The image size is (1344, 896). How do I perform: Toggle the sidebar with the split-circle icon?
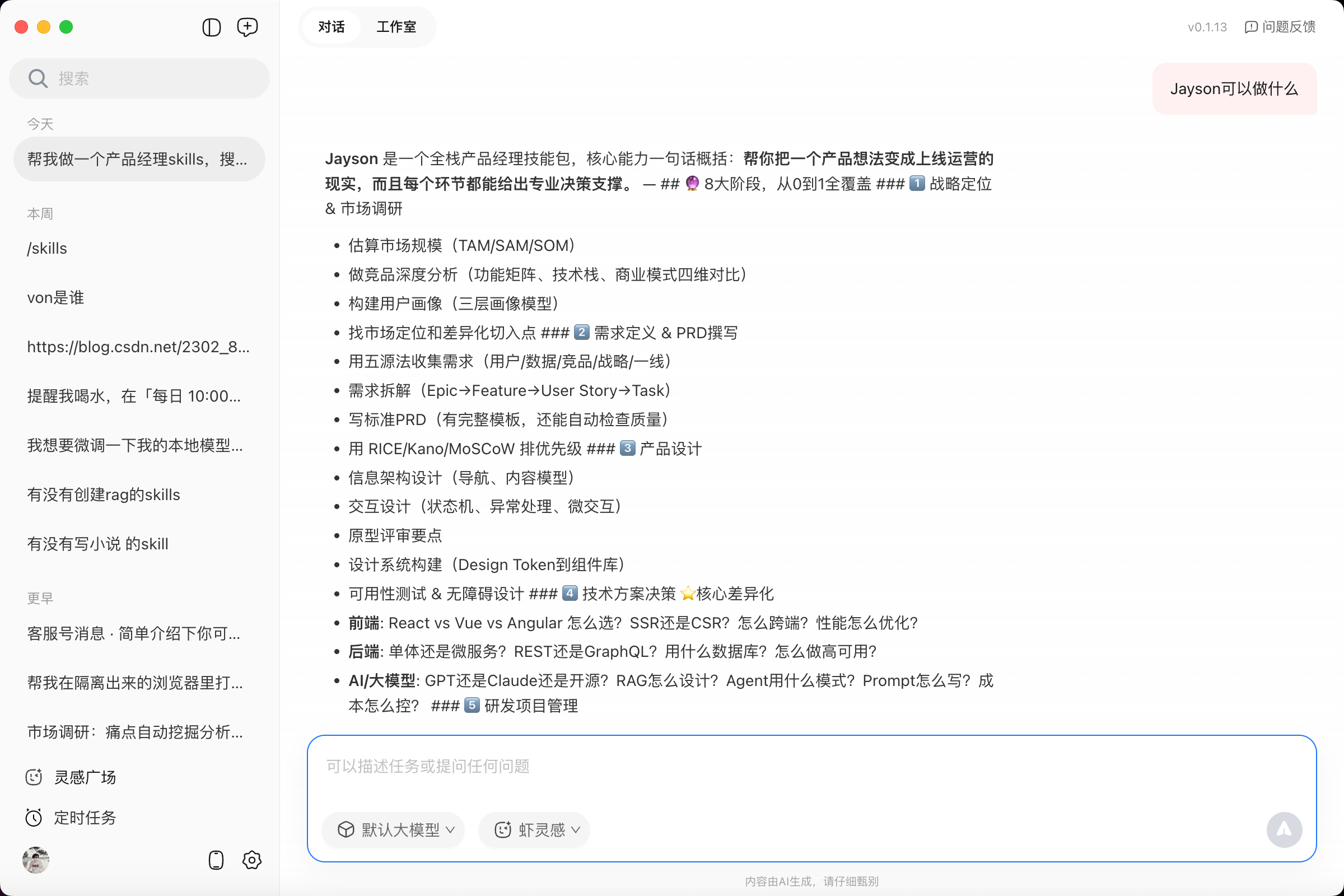[211, 27]
